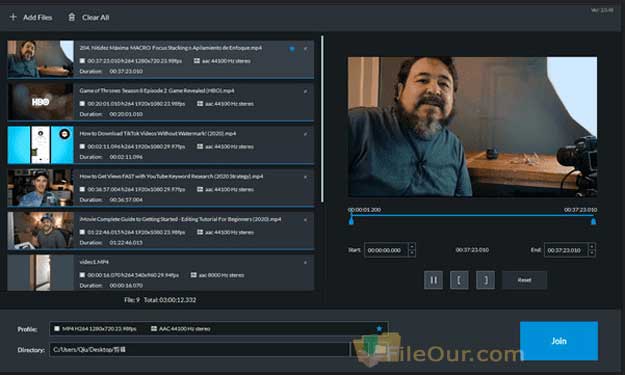Click audio stream icon in MACRO Focus Stacking row
The height and width of the screenshot is (375, 625).
pos(197,61)
